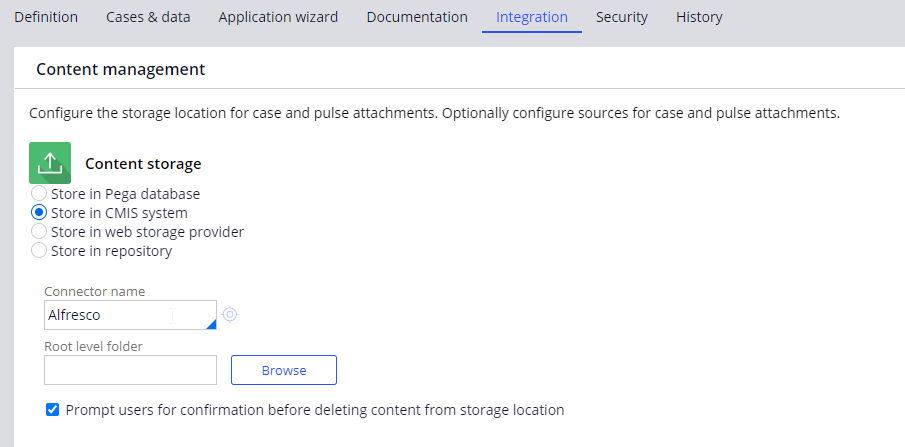Go to the Application wizard tab
Viewport: 905px width, 447px height.
278,17
